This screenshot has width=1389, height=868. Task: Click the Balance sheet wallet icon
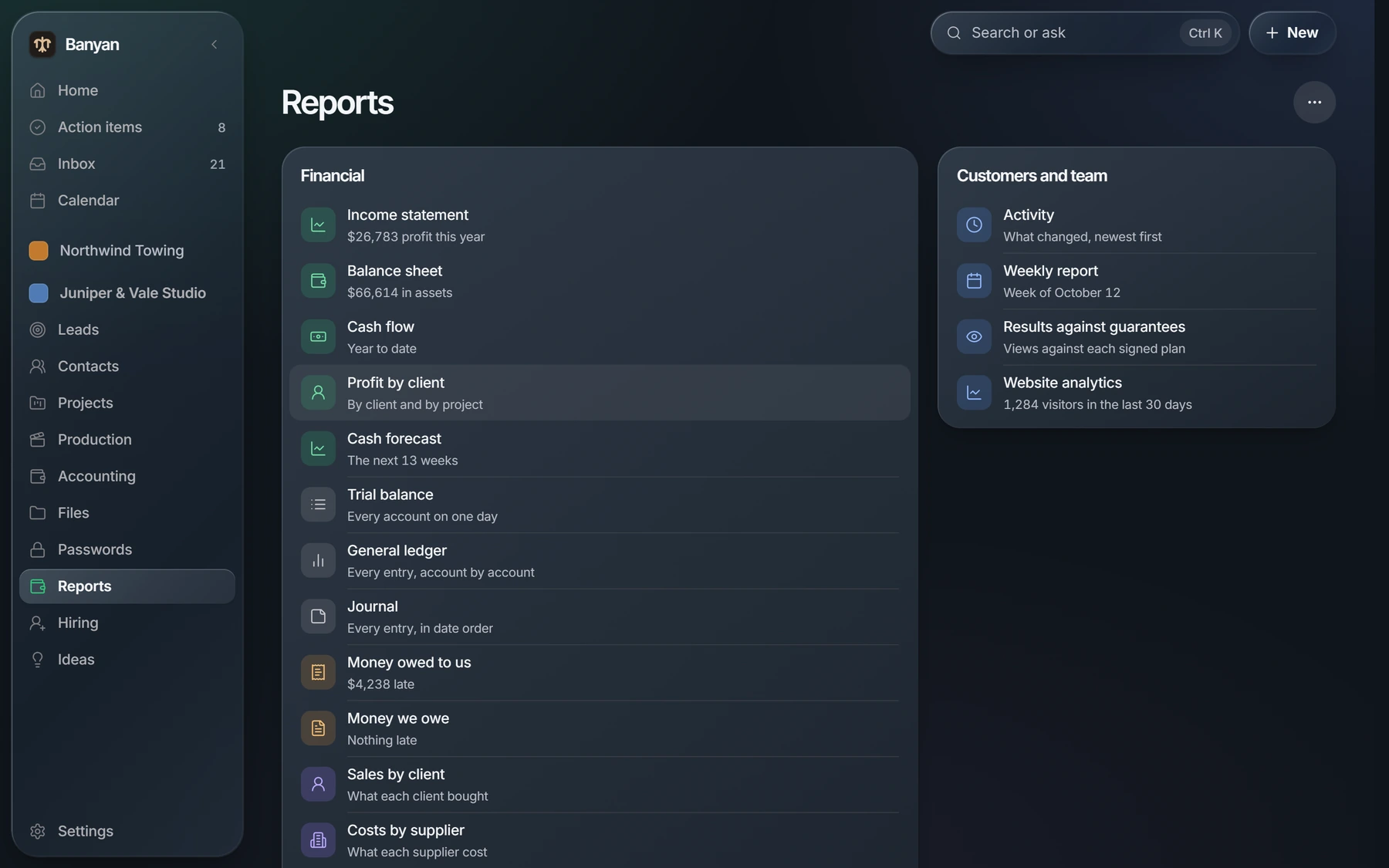click(318, 281)
